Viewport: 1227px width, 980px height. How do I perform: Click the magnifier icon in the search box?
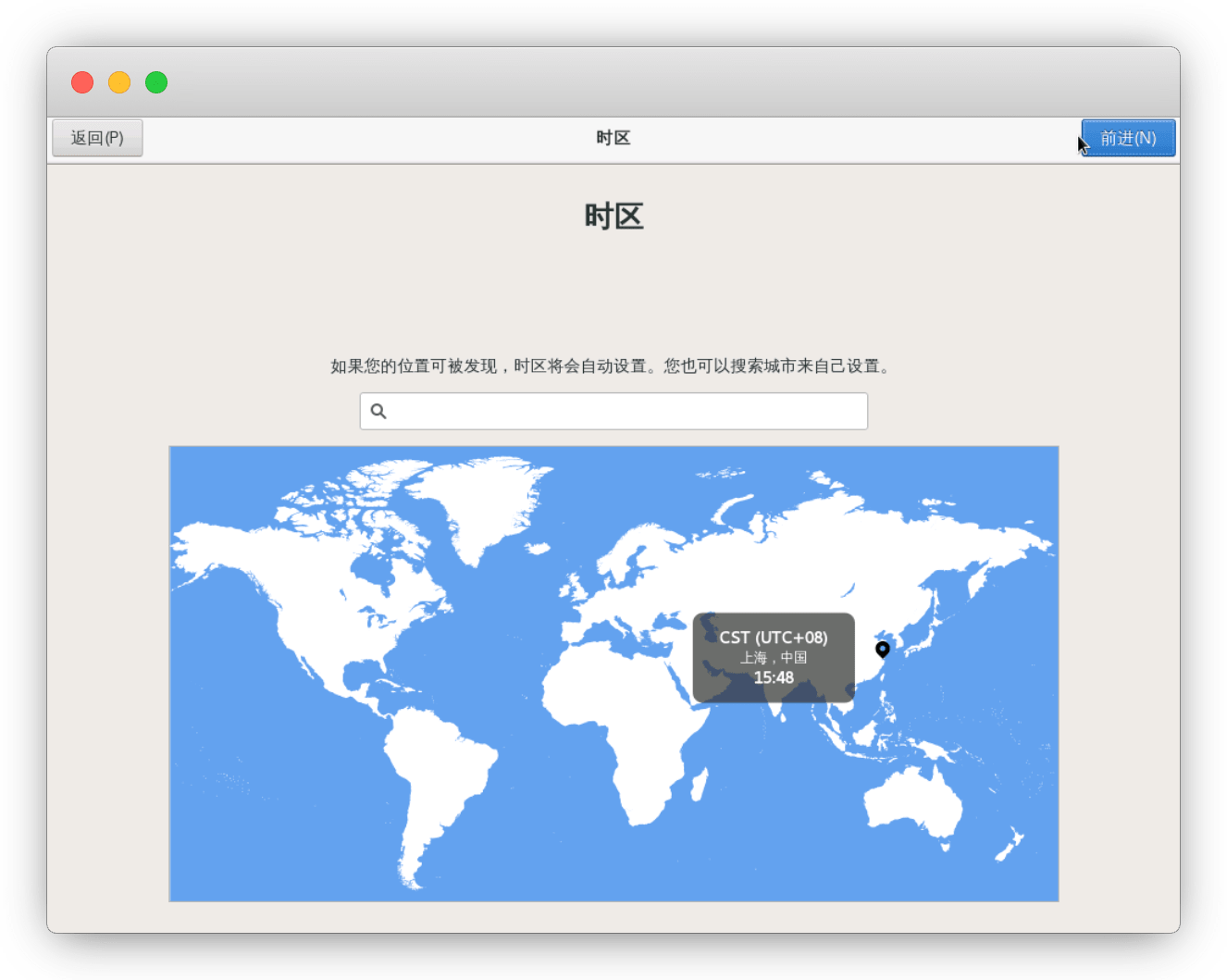coord(378,411)
